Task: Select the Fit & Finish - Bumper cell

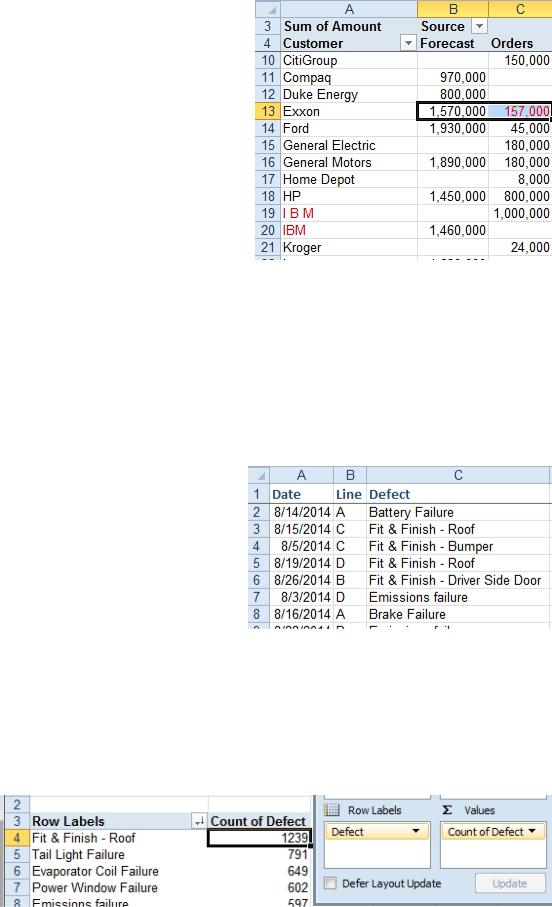Action: click(458, 546)
